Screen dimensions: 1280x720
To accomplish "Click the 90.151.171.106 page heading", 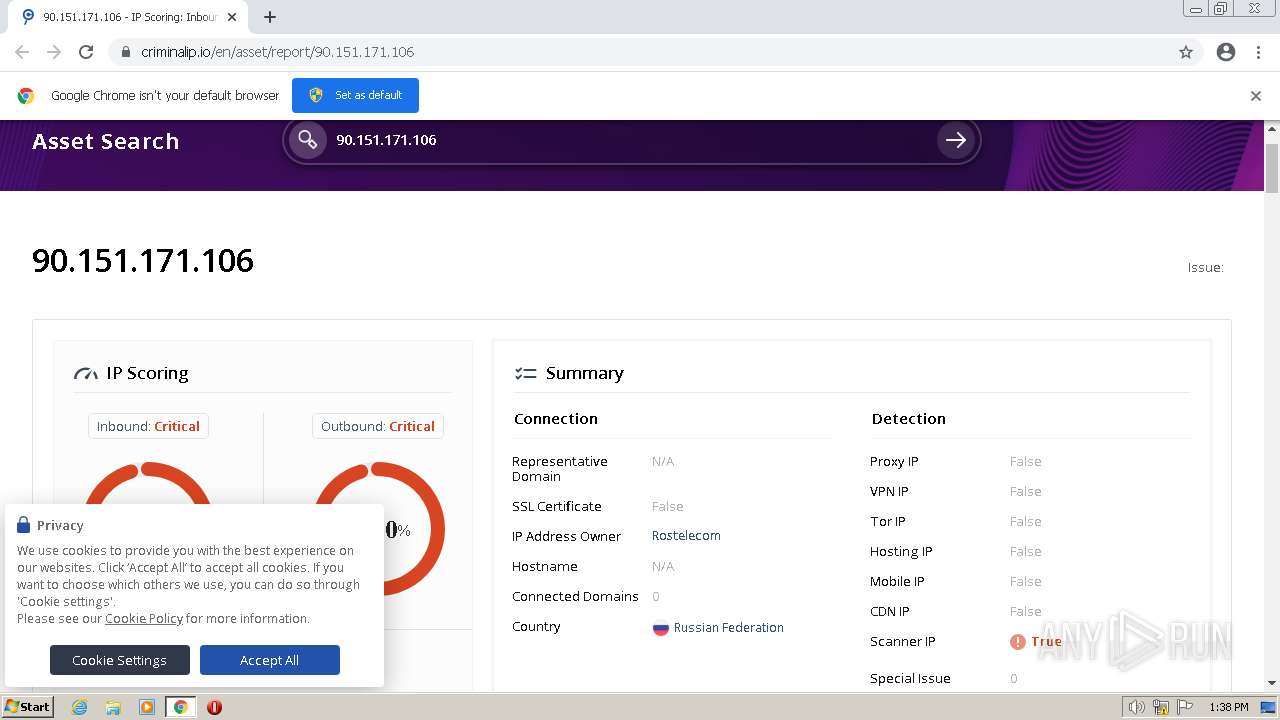I will (x=143, y=261).
